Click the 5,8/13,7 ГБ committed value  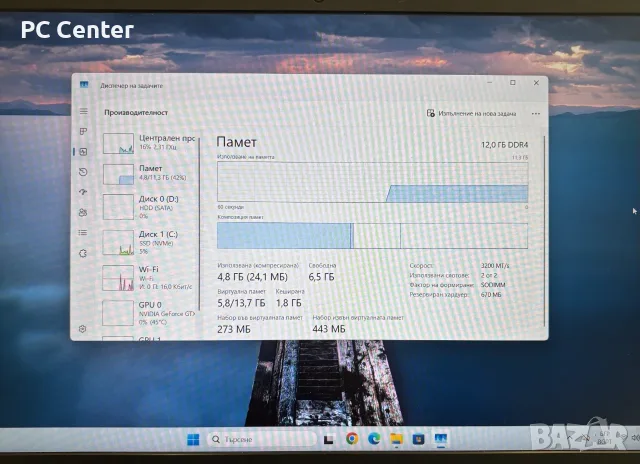[x=241, y=303]
